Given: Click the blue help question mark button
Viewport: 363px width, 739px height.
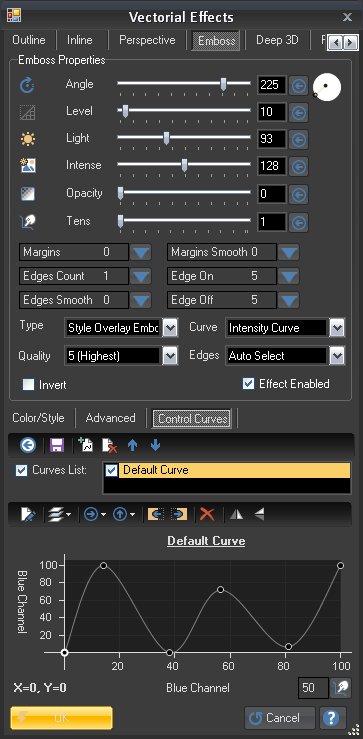Looking at the screenshot, I should (x=332, y=718).
